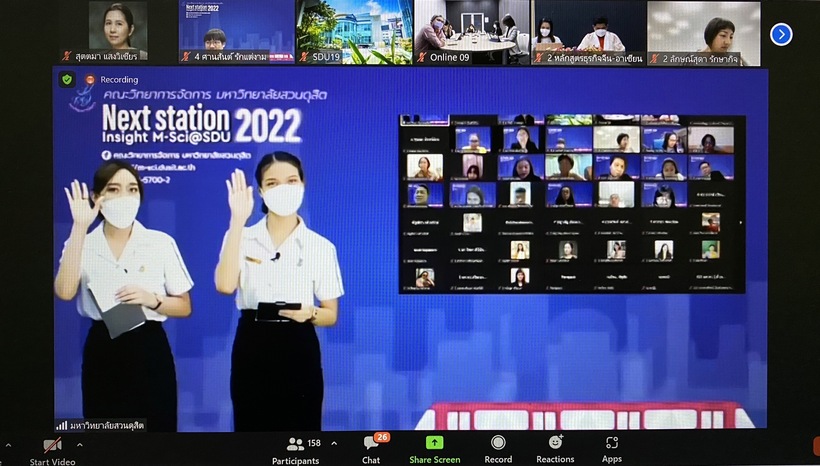The image size is (820, 466).
Task: Click muted mic icon on Online 09
Action: [x=422, y=57]
